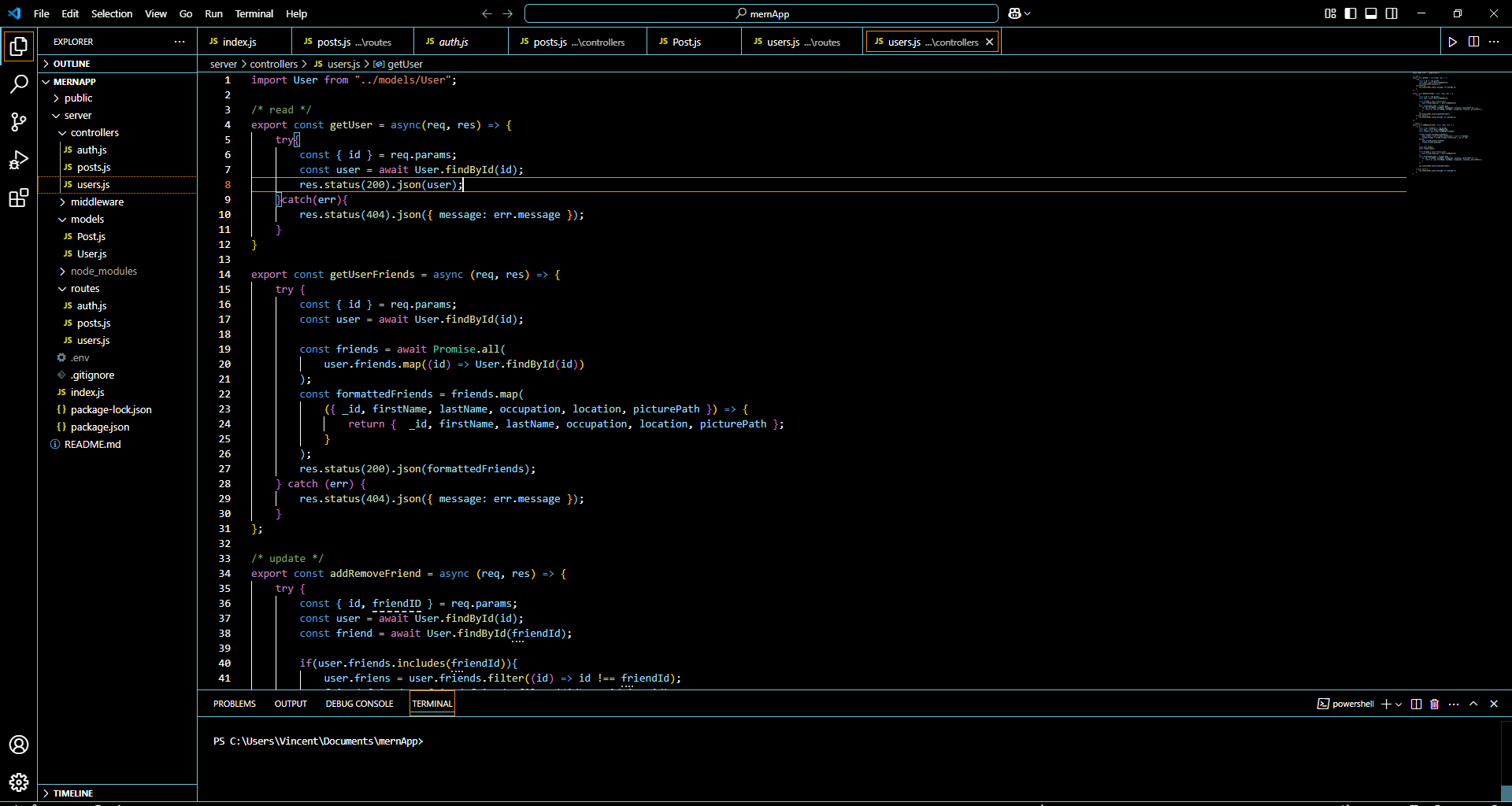Open package.json in the explorer
This screenshot has width=1512, height=806.
tap(100, 427)
